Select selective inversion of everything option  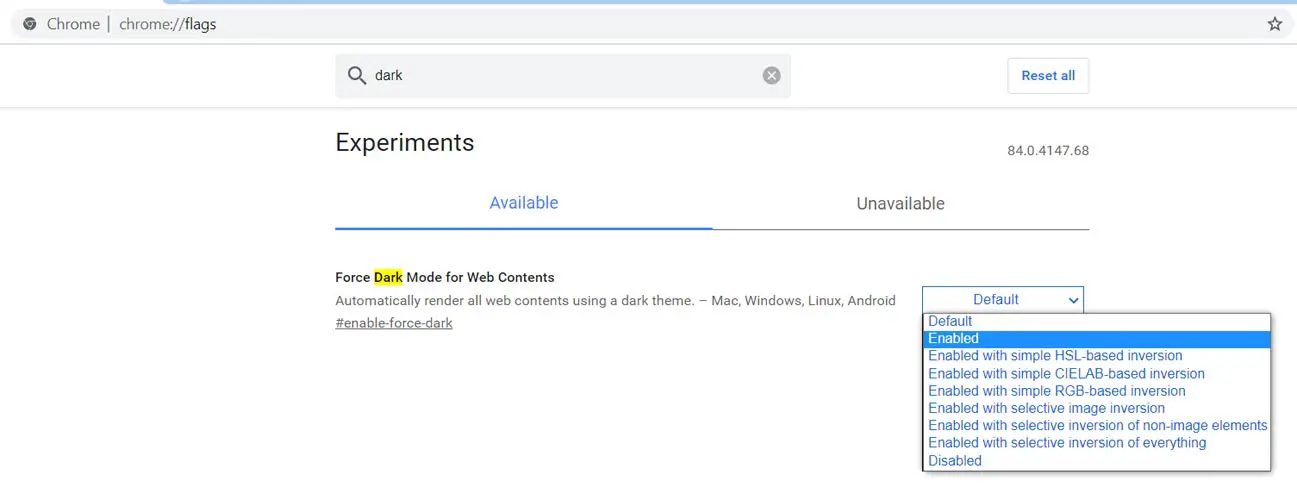tap(1096, 443)
